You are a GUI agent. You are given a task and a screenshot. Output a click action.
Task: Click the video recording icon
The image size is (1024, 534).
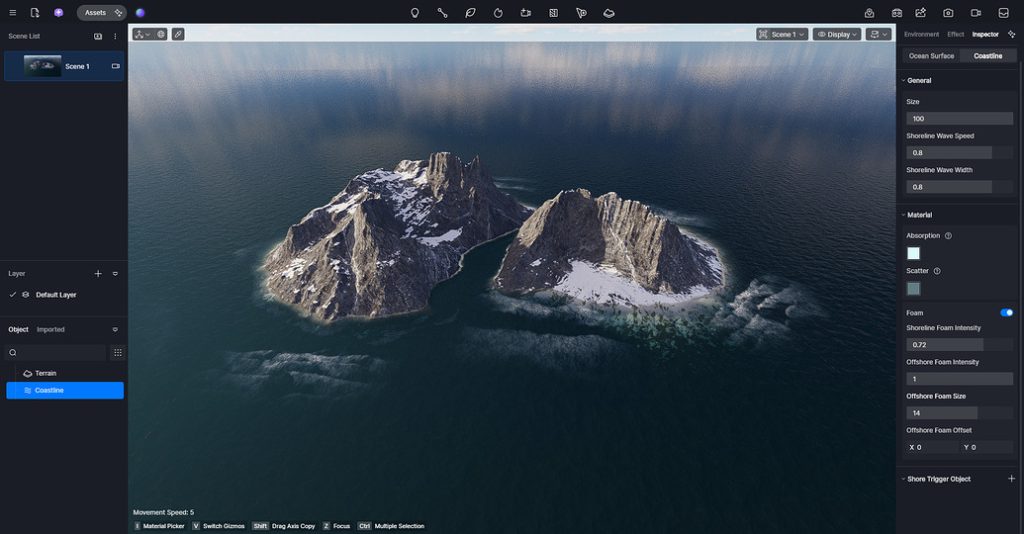[x=975, y=13]
